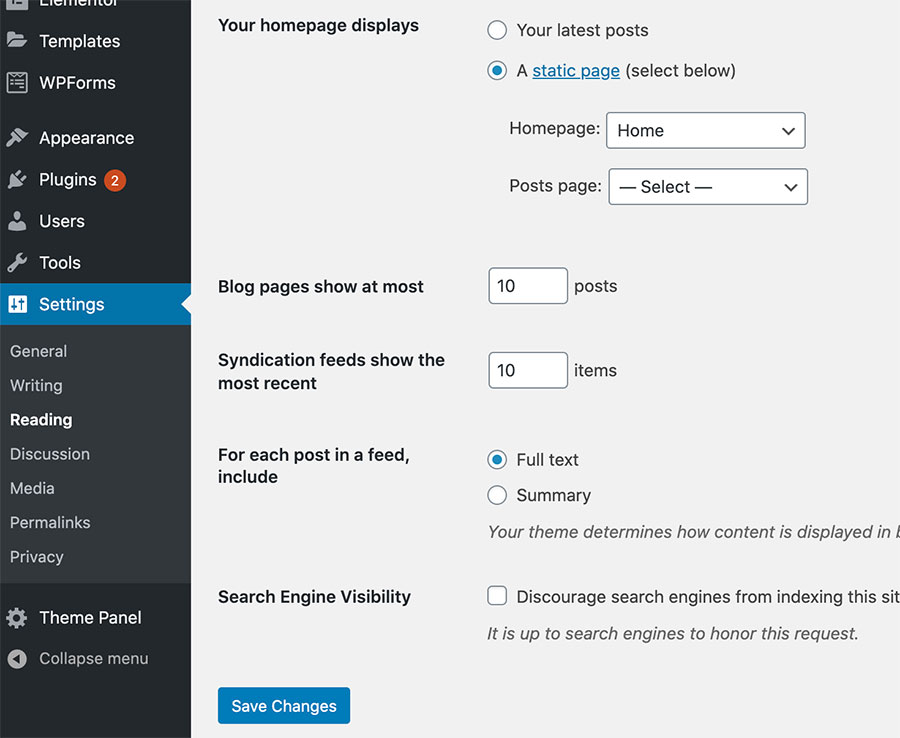Image resolution: width=900 pixels, height=738 pixels.
Task: Open the Permalinks settings submenu
Action: 50,523
